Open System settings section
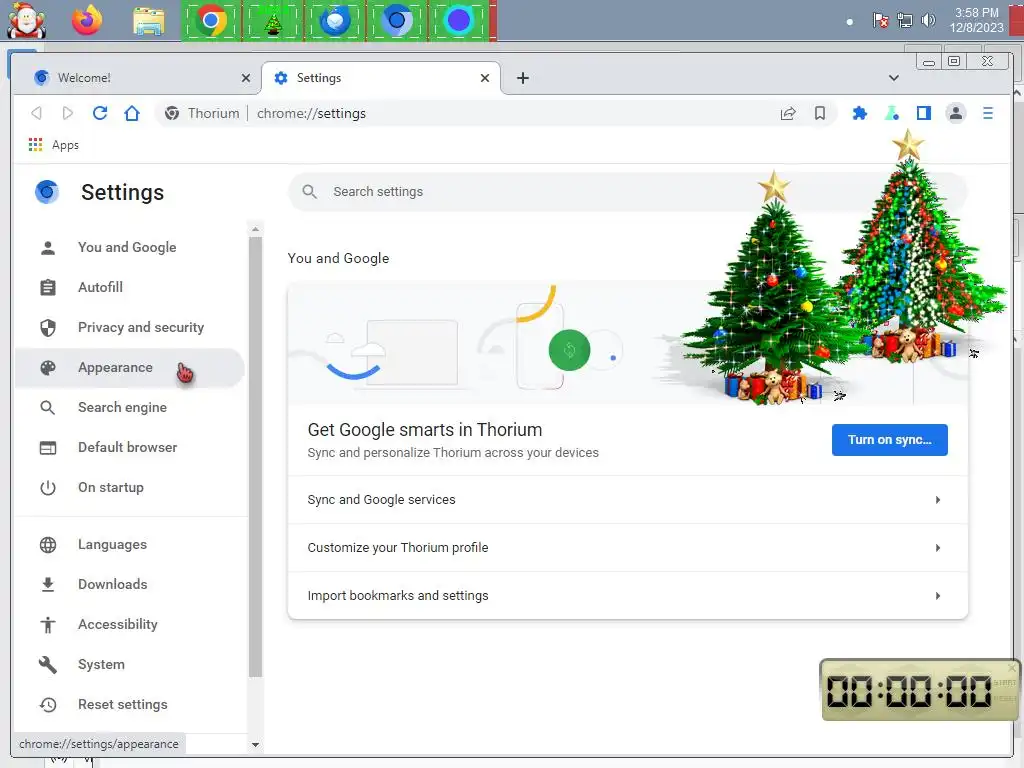The width and height of the screenshot is (1024, 768). coord(130,664)
